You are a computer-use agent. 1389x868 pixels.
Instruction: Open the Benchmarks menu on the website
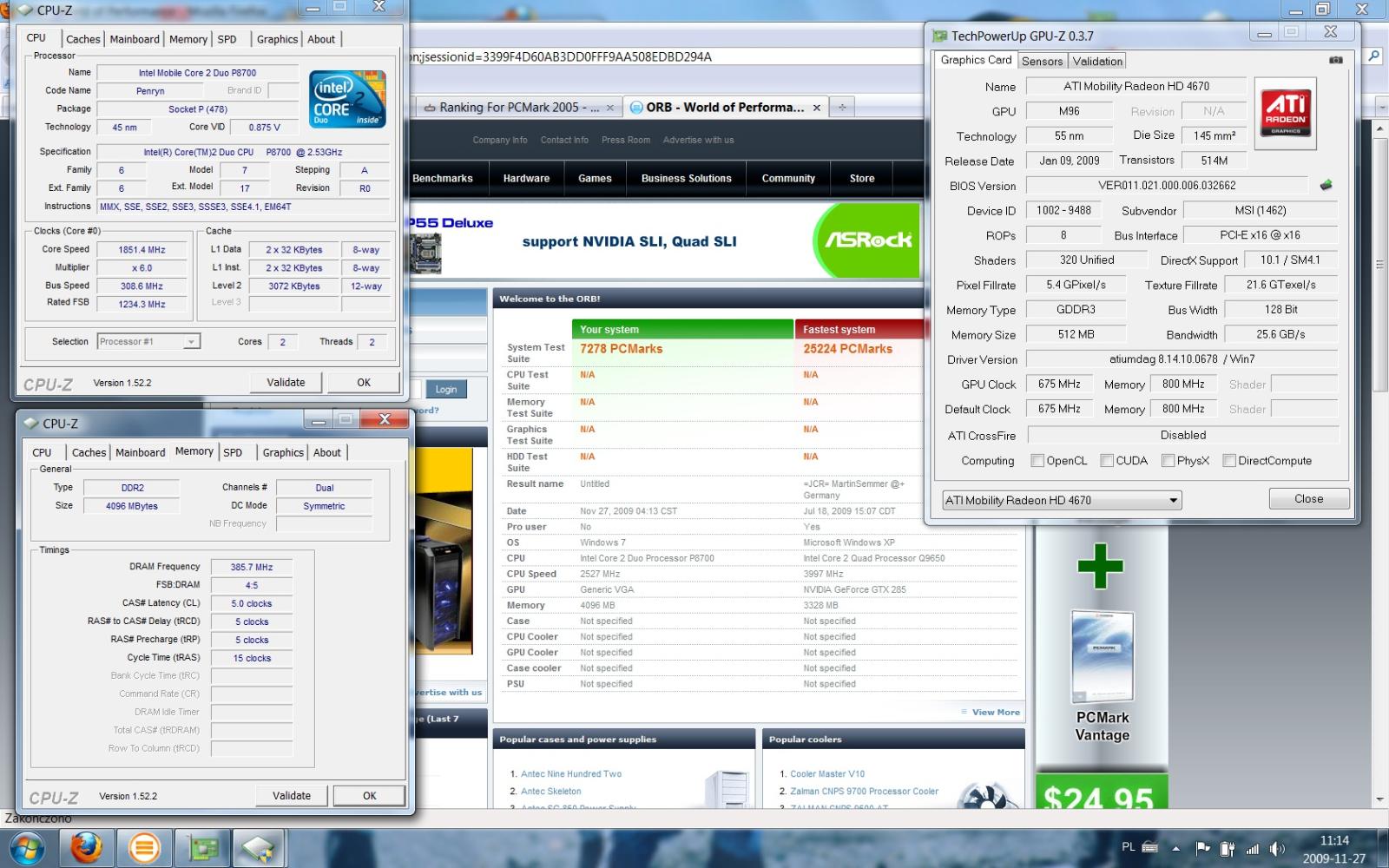pyautogui.click(x=443, y=179)
